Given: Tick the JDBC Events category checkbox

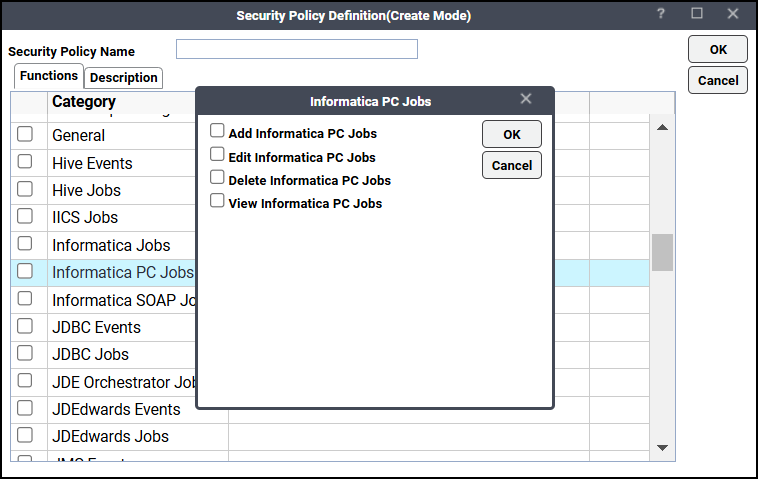Looking at the screenshot, I should (x=25, y=326).
